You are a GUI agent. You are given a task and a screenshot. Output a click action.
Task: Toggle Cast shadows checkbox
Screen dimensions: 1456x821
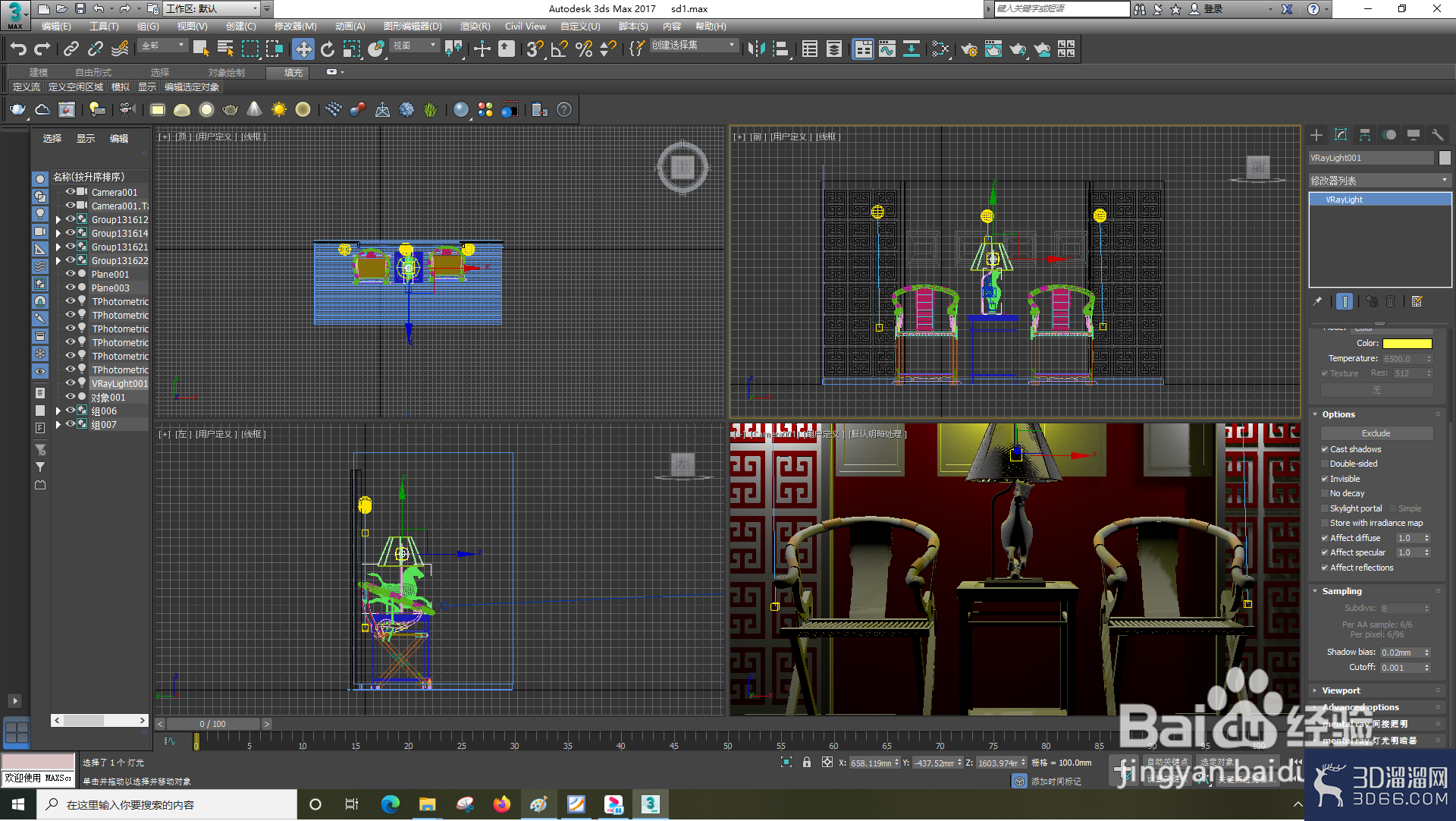click(x=1325, y=449)
